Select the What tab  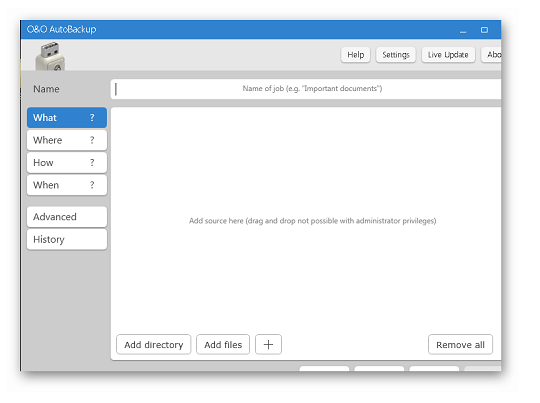tap(67, 117)
